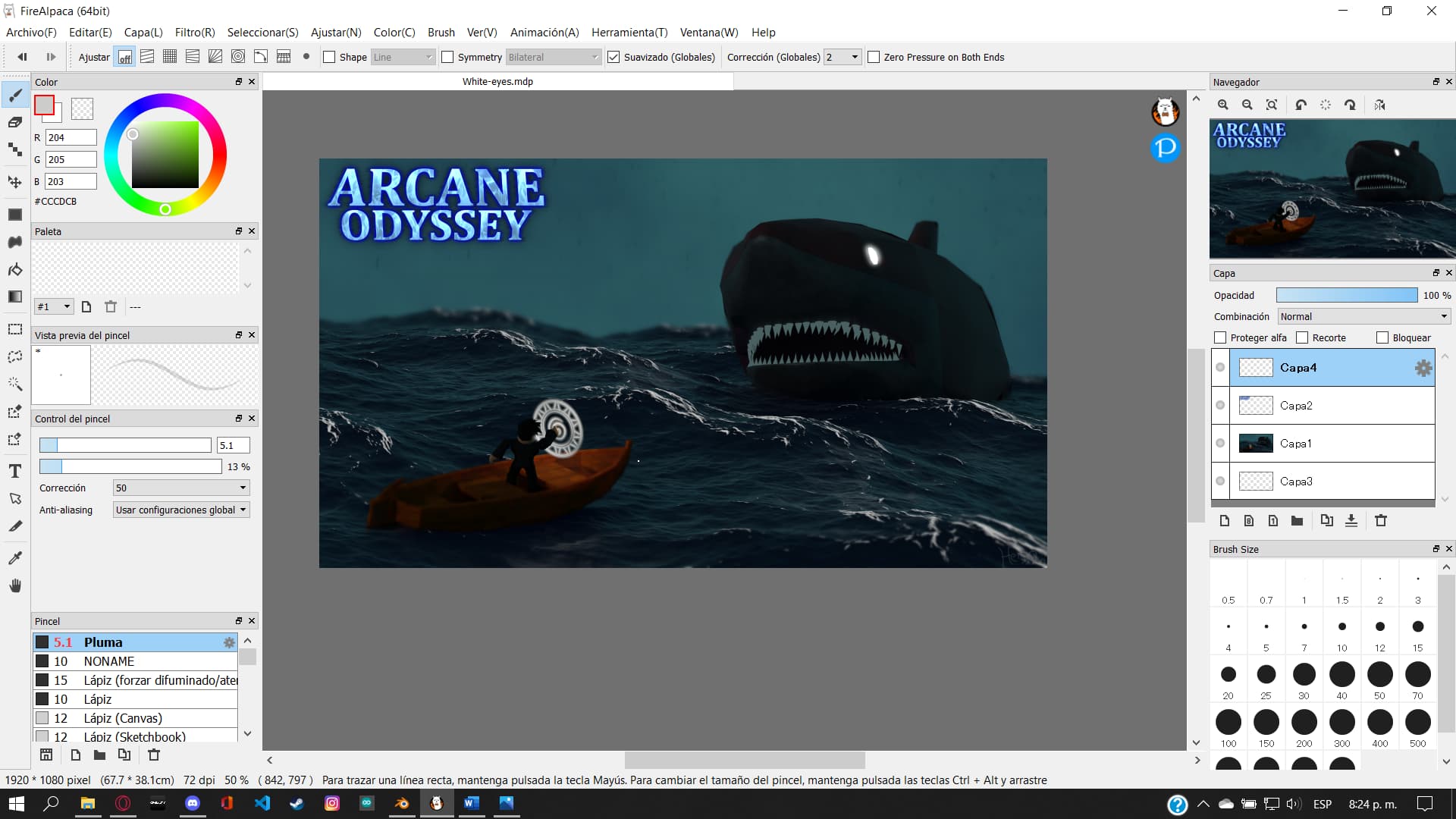Screen dimensions: 1456x819
Task: Open the Combinación Normal dropdown
Action: (x=1363, y=316)
